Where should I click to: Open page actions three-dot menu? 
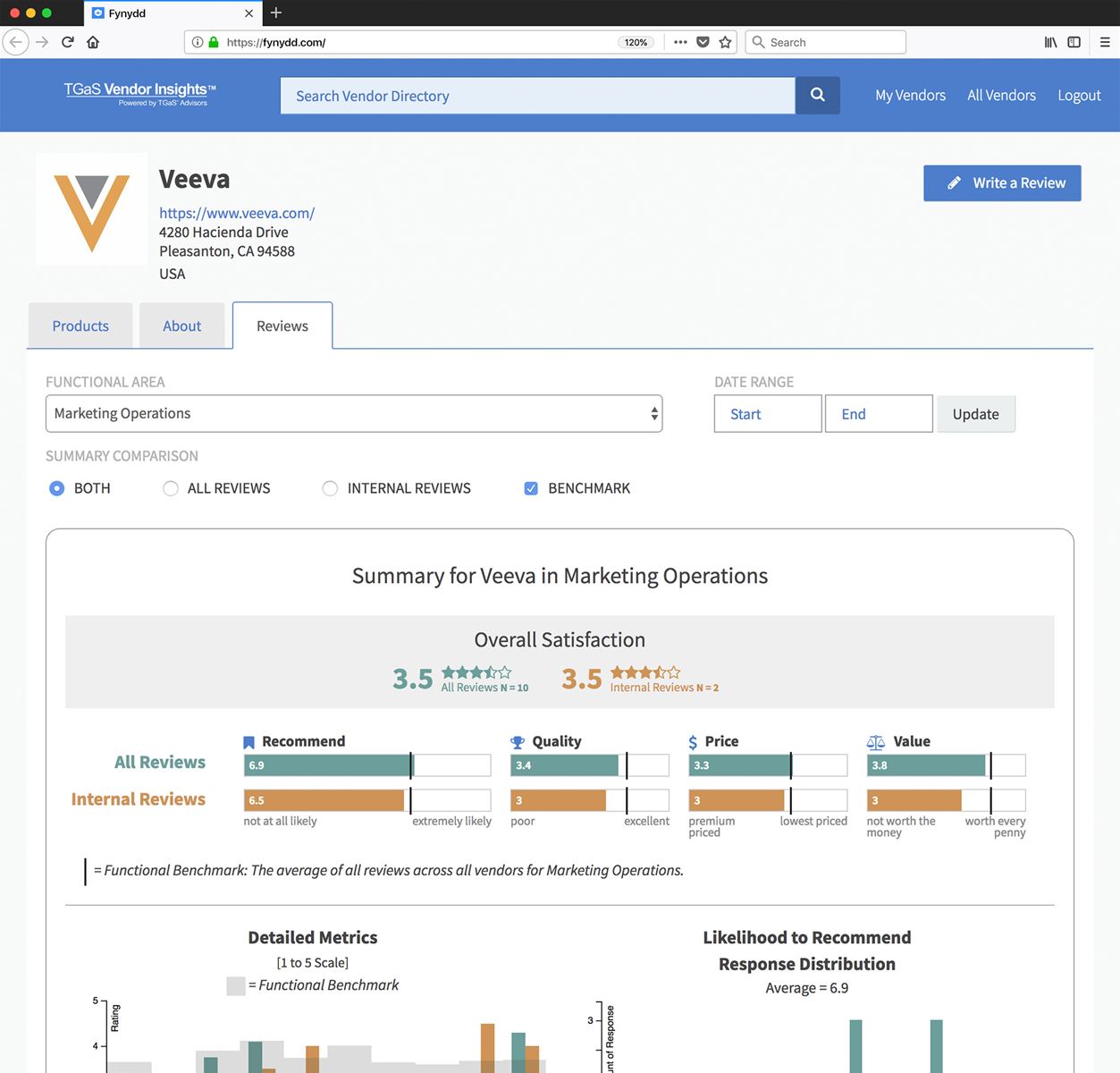(680, 42)
